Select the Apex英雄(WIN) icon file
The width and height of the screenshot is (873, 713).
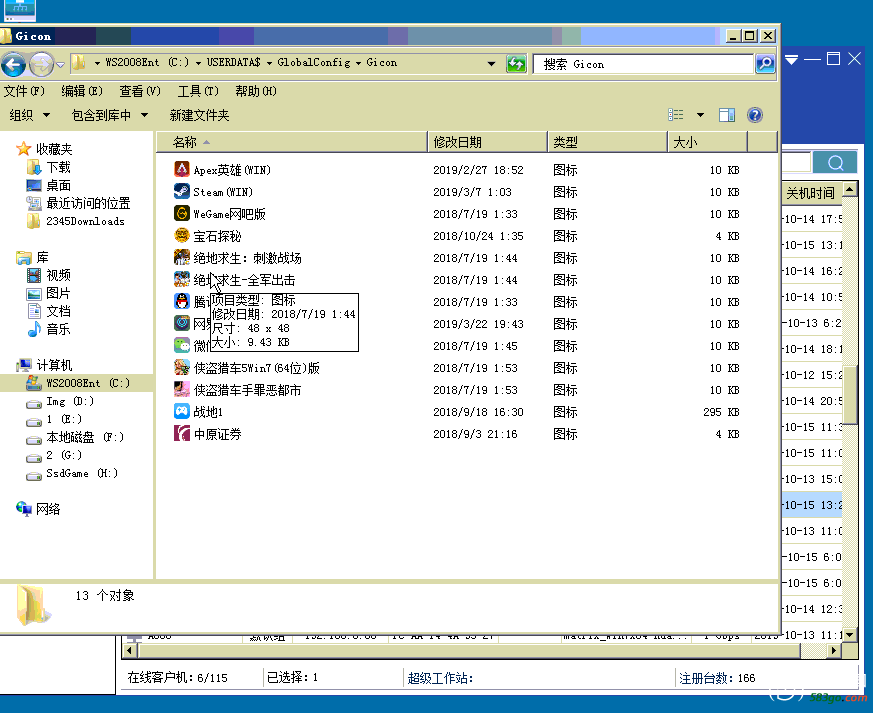pos(223,170)
